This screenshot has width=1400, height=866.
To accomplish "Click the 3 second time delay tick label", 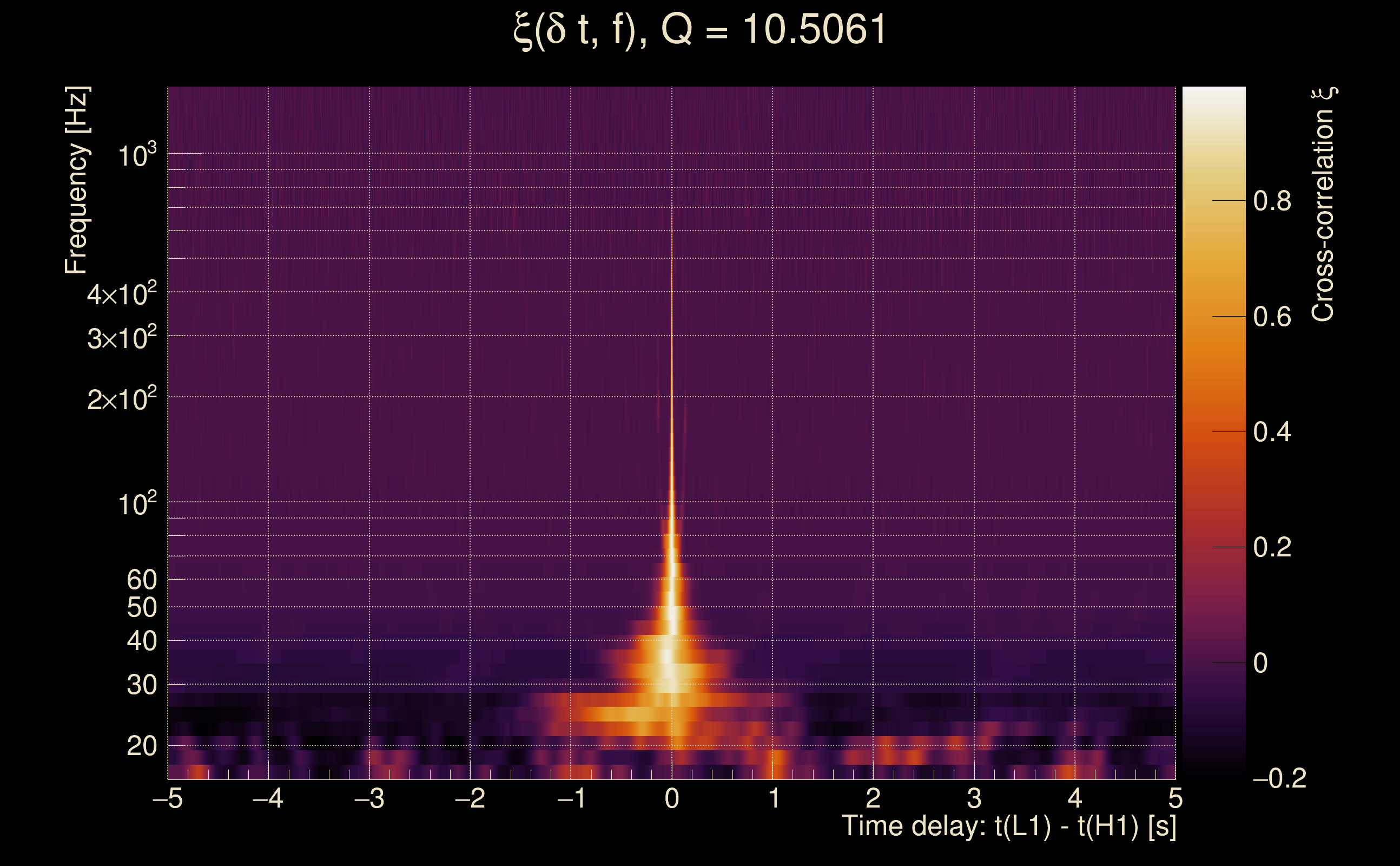I will coord(974,798).
